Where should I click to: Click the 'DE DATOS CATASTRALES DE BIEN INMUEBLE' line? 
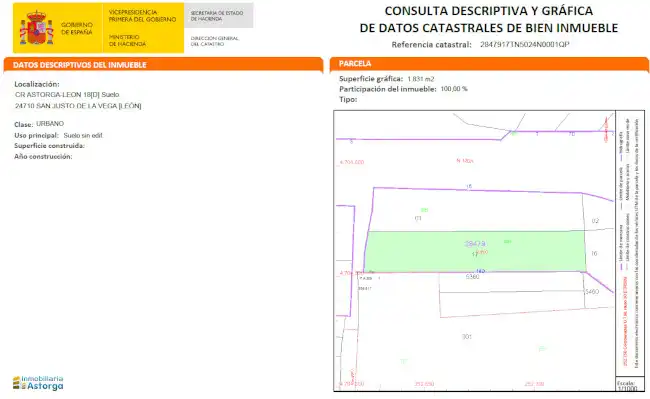489,28
